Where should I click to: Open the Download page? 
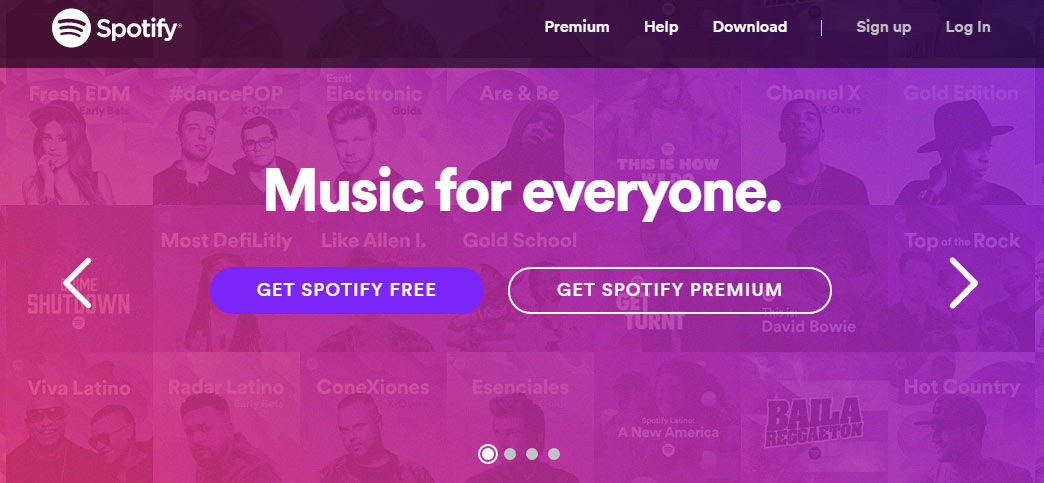pyautogui.click(x=750, y=27)
